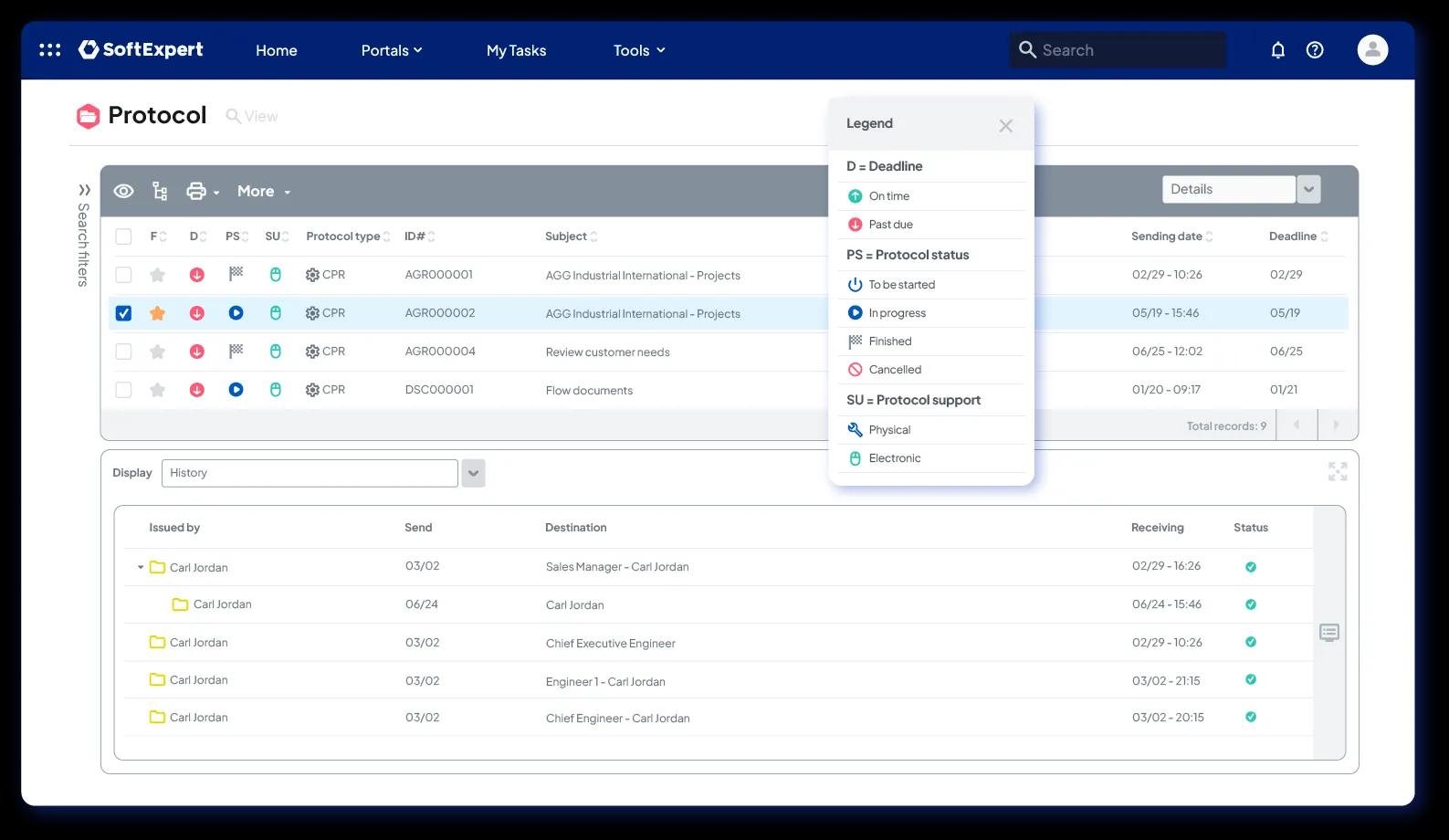The height and width of the screenshot is (840, 1449).
Task: Open the Display History dropdown arrow
Action: coord(473,473)
